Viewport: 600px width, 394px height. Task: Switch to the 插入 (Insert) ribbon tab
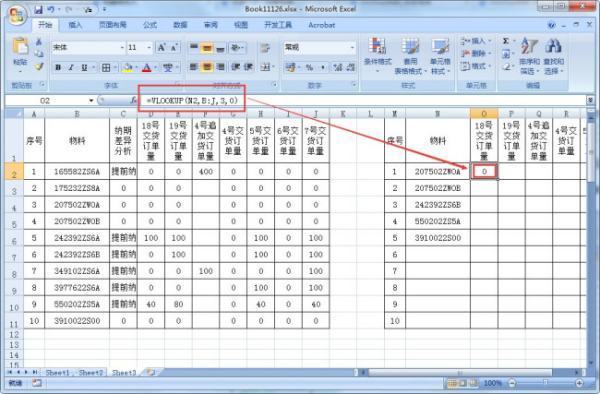pos(75,25)
